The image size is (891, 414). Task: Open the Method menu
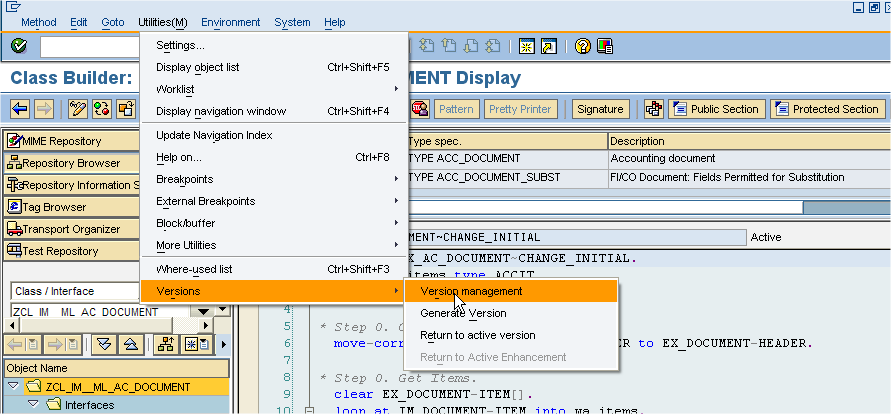click(x=39, y=23)
